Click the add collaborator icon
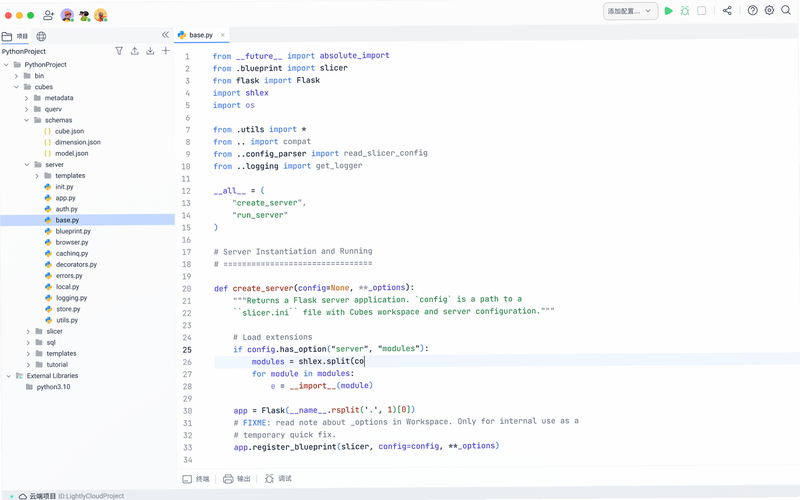This screenshot has height=500, width=800. [48, 15]
